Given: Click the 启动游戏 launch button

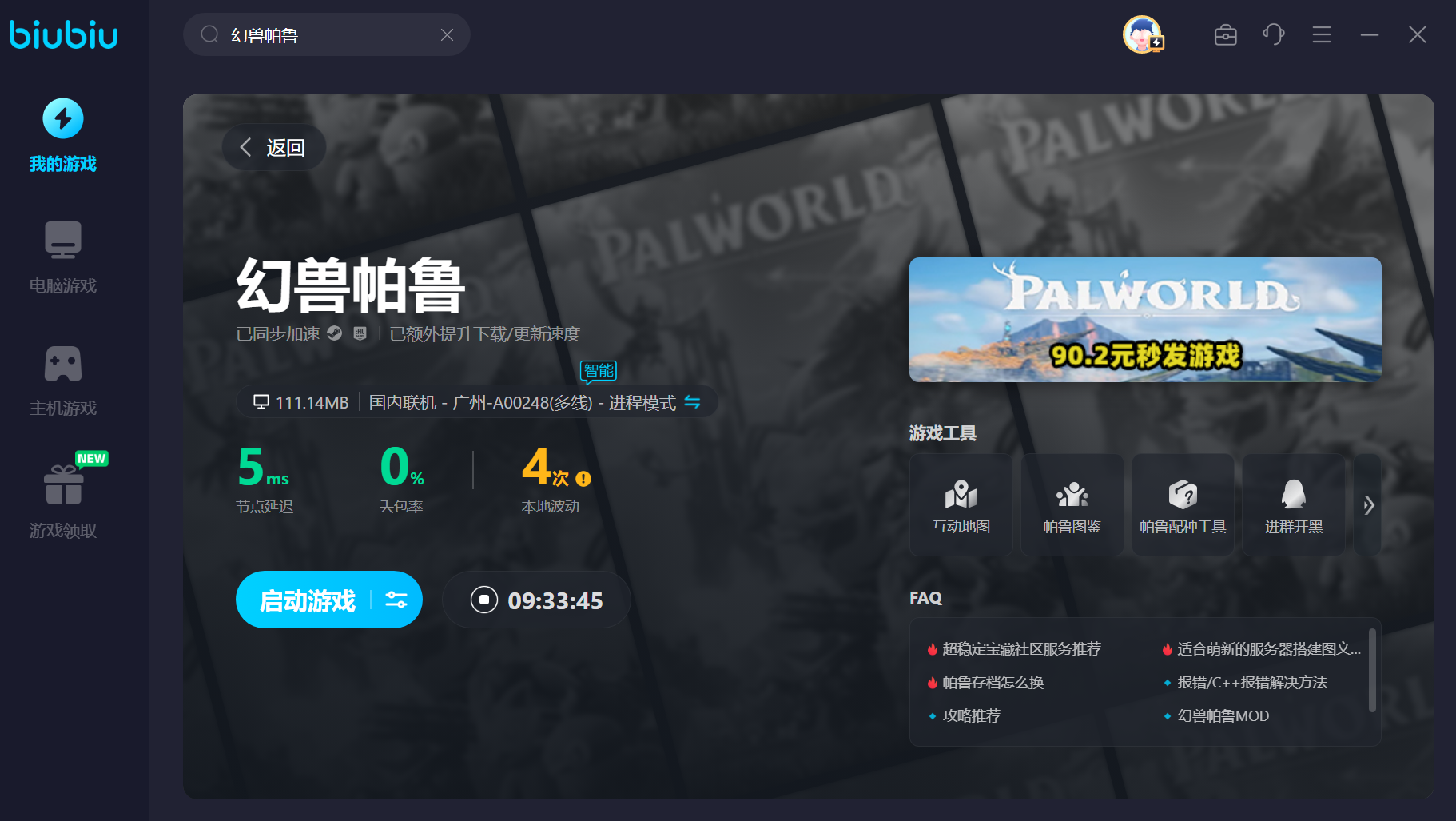Looking at the screenshot, I should 308,600.
